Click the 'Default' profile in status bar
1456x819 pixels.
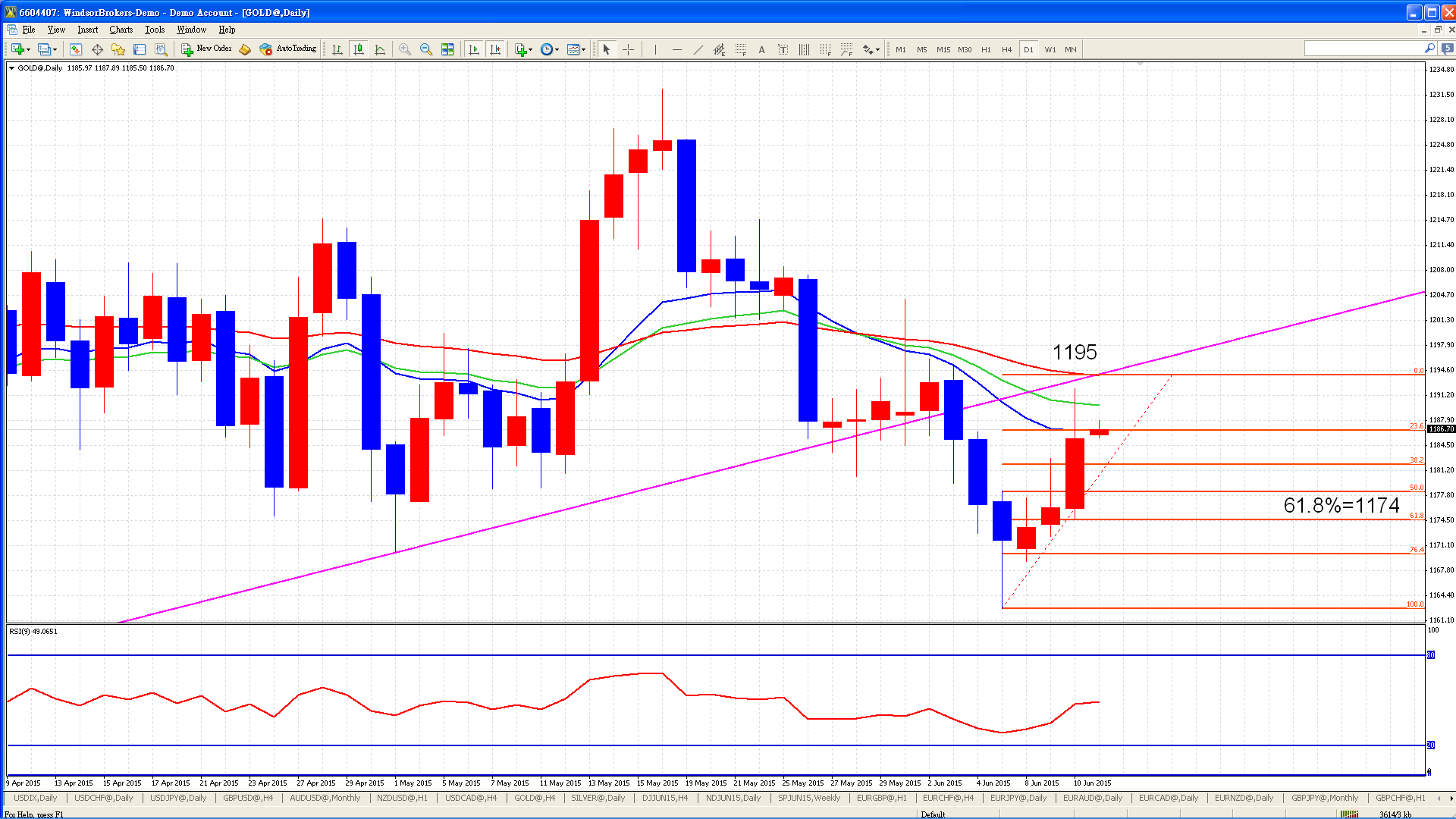point(933,814)
